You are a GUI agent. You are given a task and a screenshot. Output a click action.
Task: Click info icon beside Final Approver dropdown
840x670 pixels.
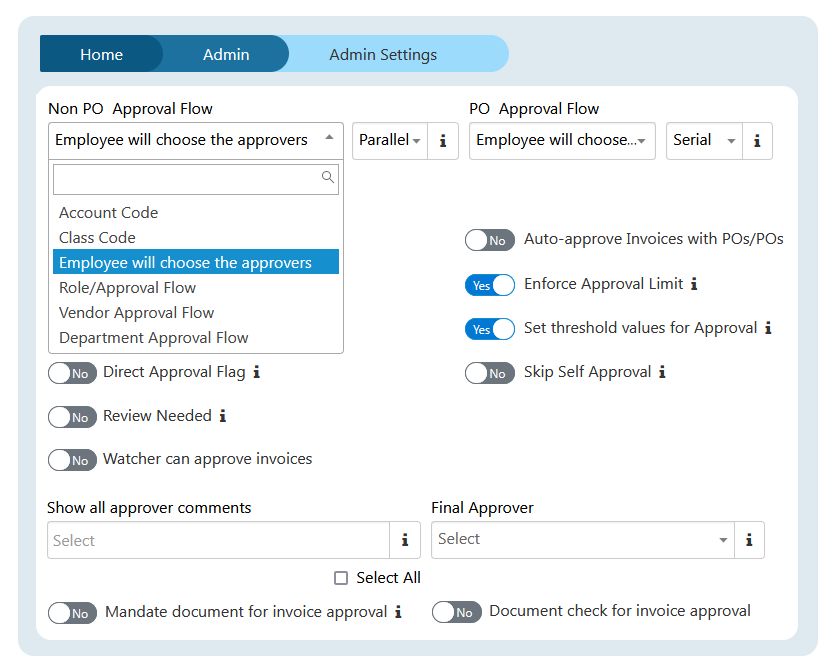pos(748,540)
